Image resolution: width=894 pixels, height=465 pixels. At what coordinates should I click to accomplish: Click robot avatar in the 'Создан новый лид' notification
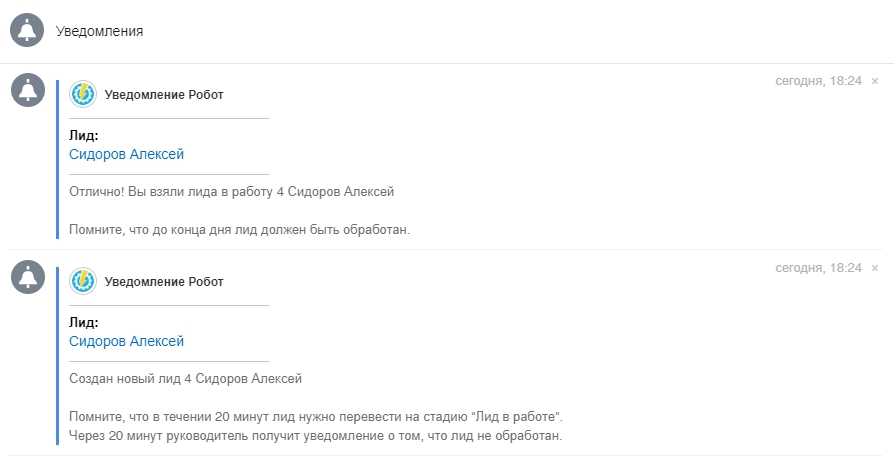tap(83, 281)
